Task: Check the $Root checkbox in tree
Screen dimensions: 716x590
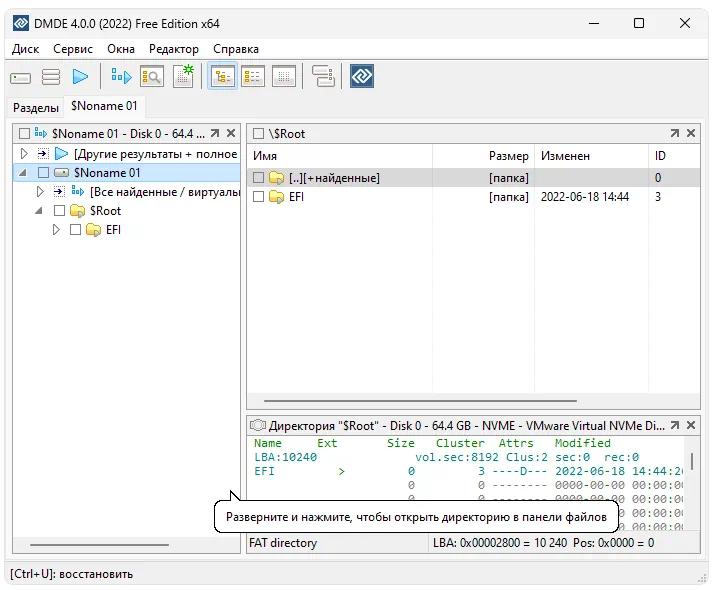Action: (59, 211)
